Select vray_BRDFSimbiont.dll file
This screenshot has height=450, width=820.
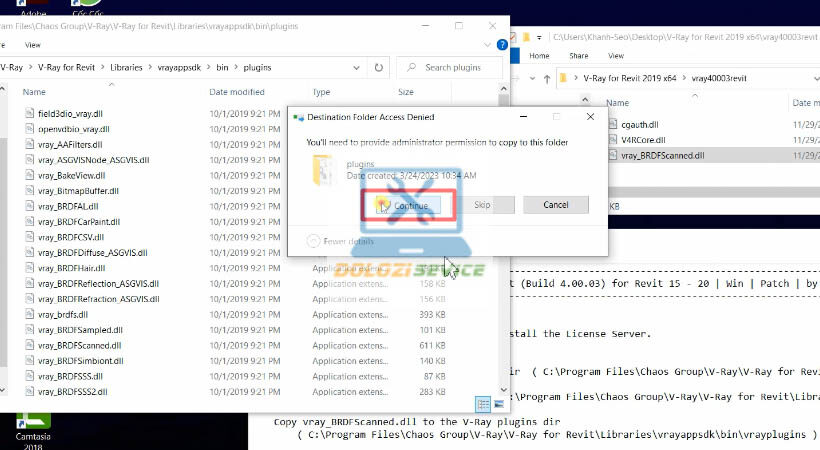tap(81, 361)
